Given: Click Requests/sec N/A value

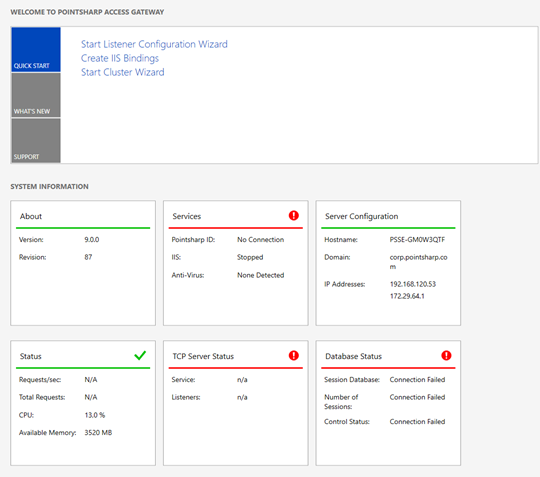Looking at the screenshot, I should click(x=91, y=380).
